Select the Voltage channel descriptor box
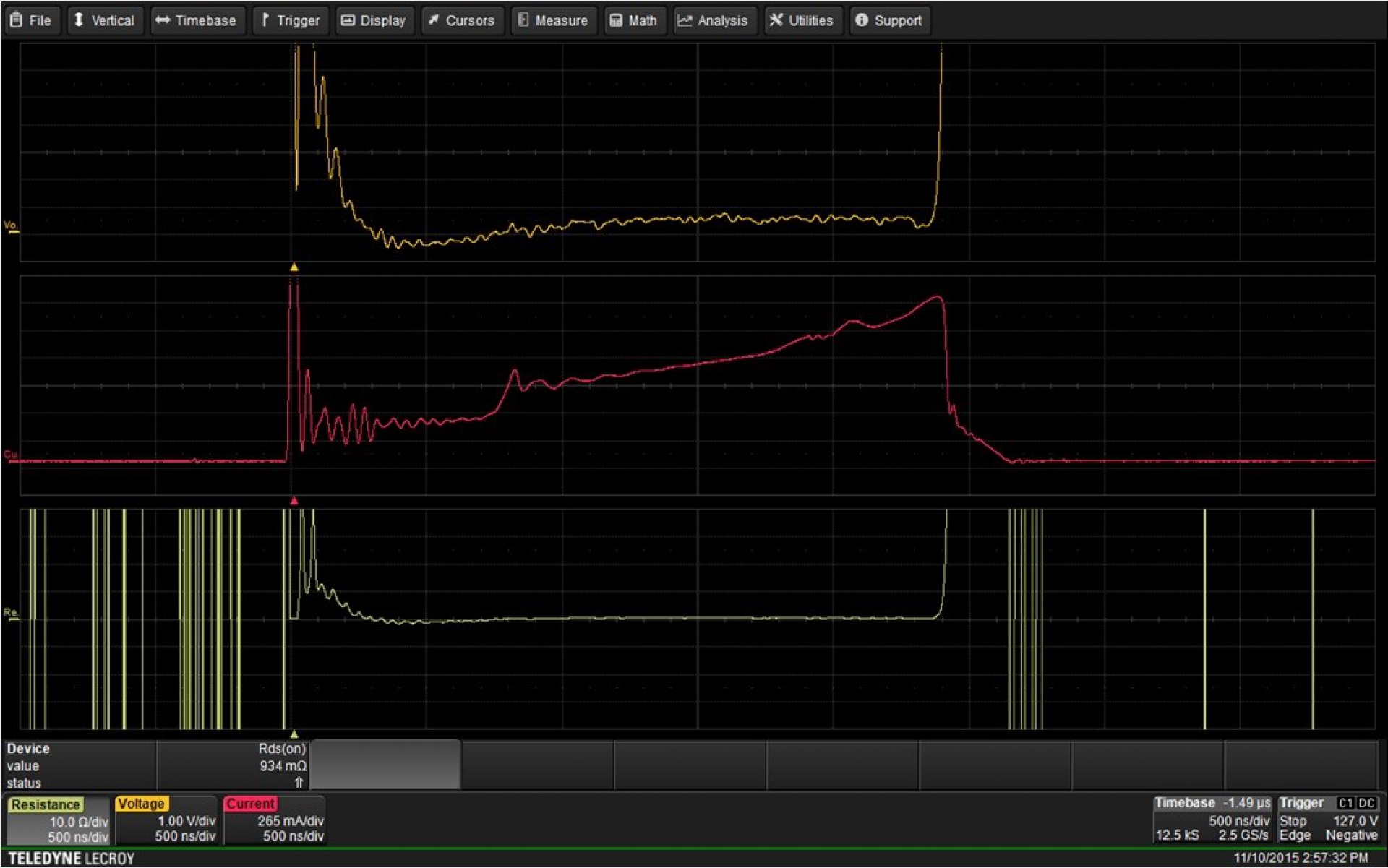This screenshot has width=1388, height=868. (166, 820)
